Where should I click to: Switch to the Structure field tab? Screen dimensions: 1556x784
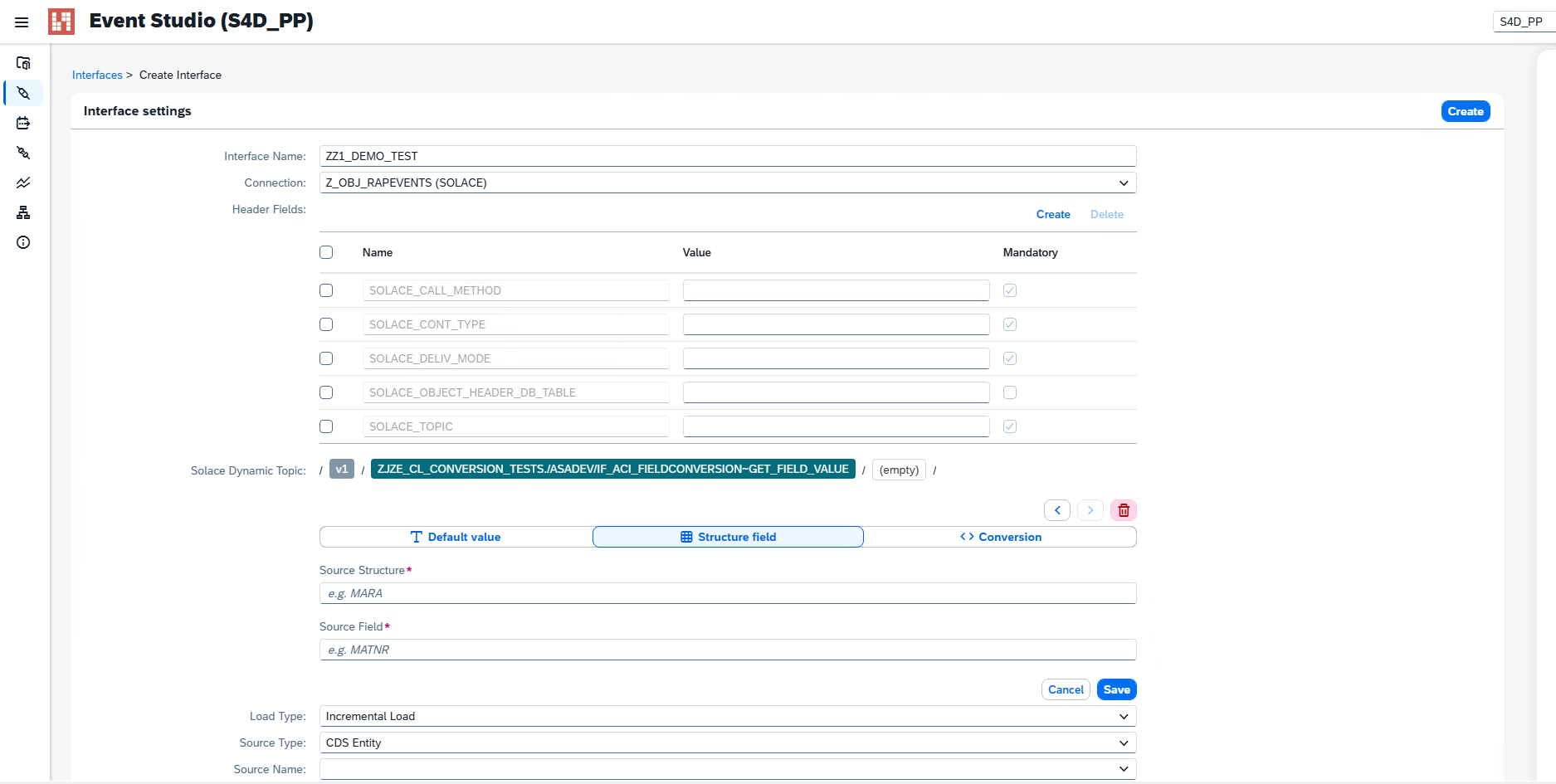[728, 537]
